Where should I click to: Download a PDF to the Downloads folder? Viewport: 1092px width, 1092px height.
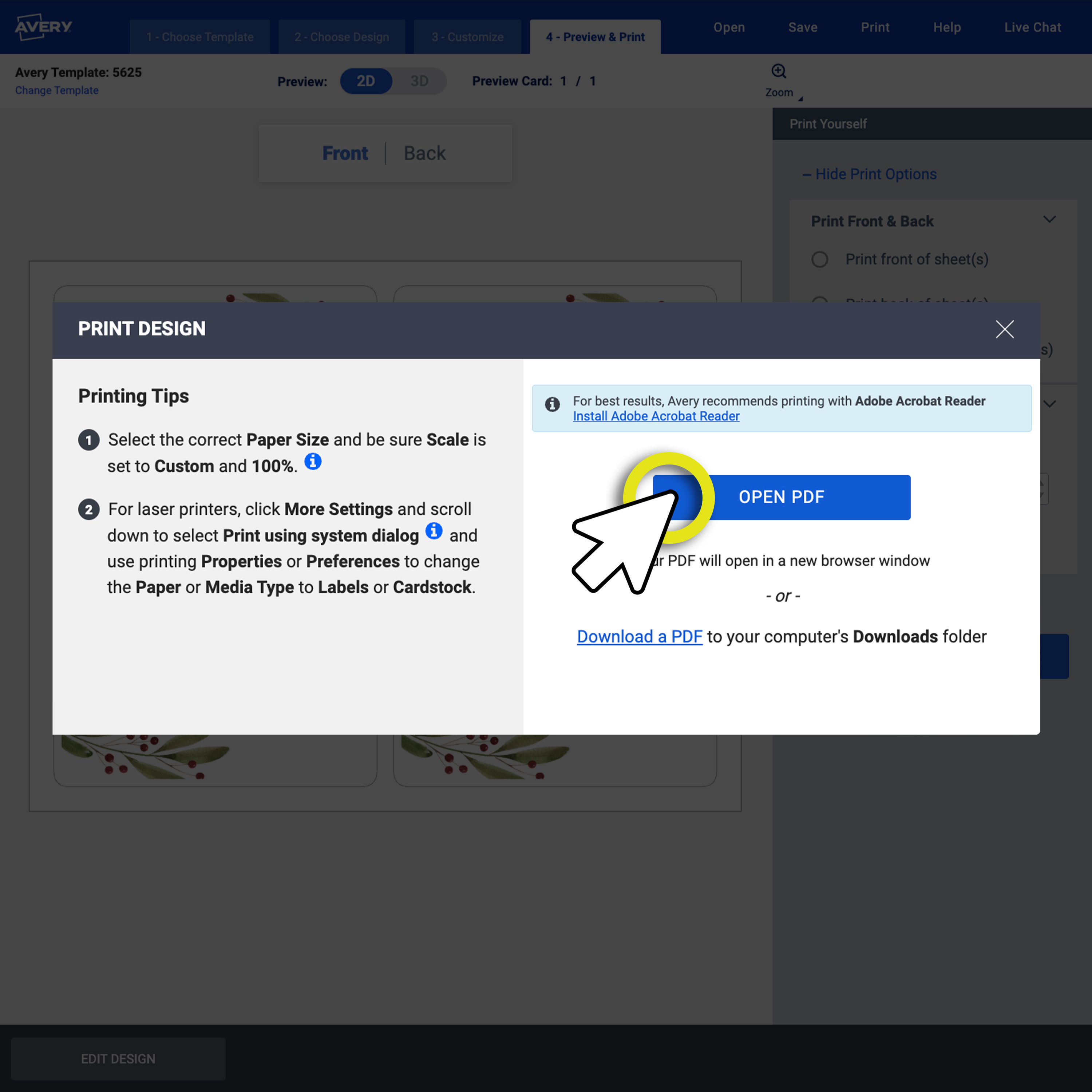(639, 636)
